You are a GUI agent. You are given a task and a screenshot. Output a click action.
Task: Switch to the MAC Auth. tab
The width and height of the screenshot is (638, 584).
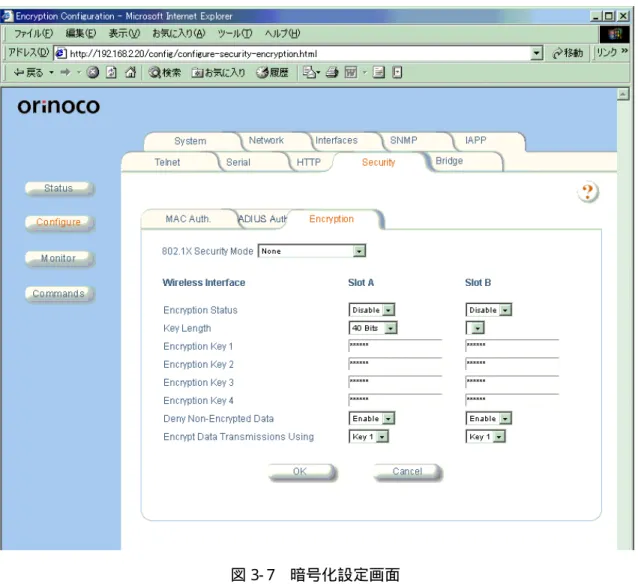188,219
